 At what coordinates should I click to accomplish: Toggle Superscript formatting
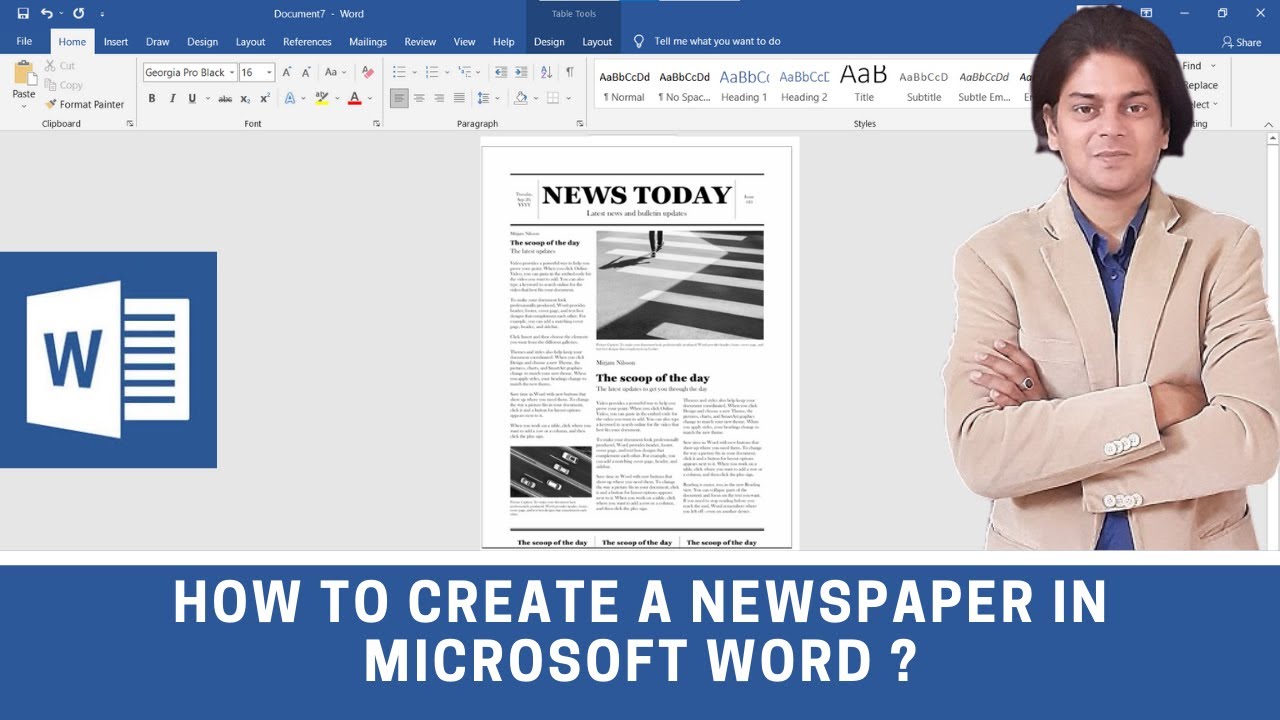[x=265, y=98]
